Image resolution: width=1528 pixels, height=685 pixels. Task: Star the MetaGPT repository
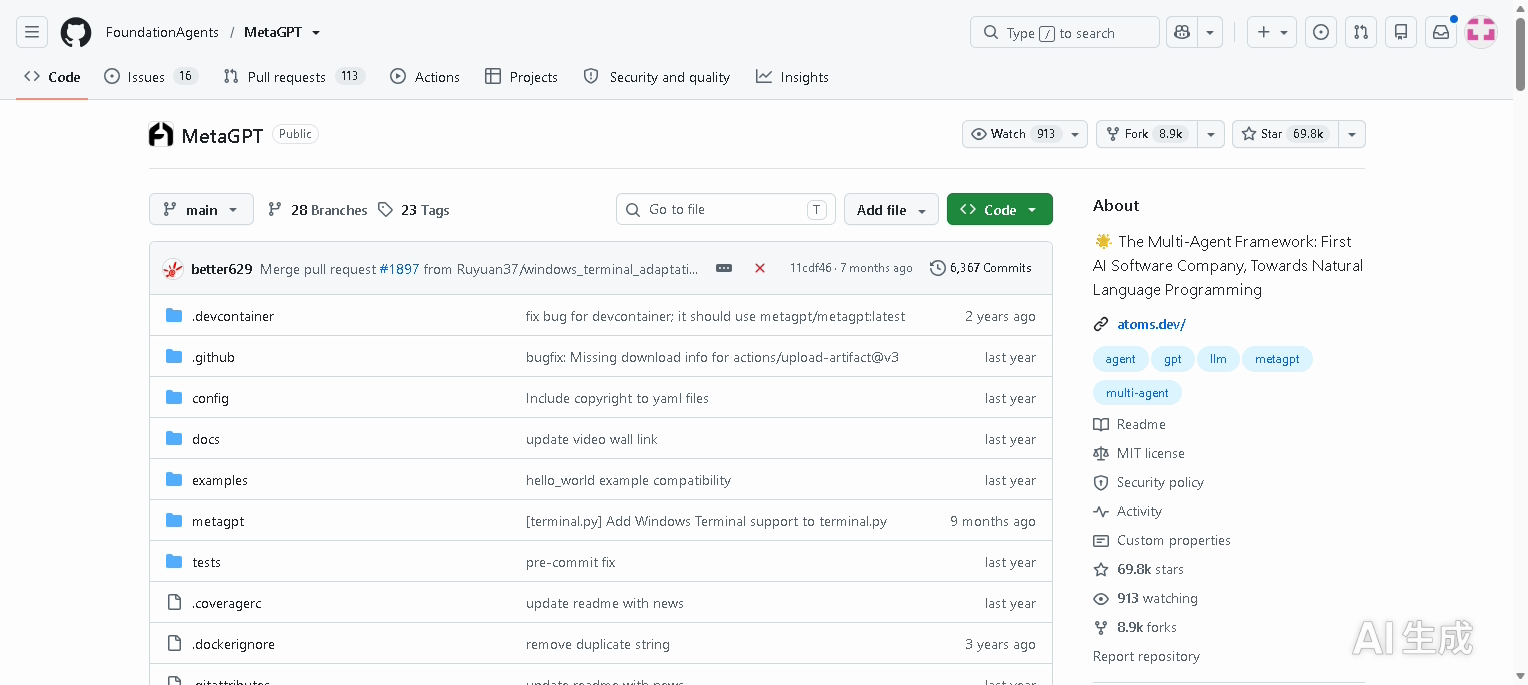[x=1284, y=134]
